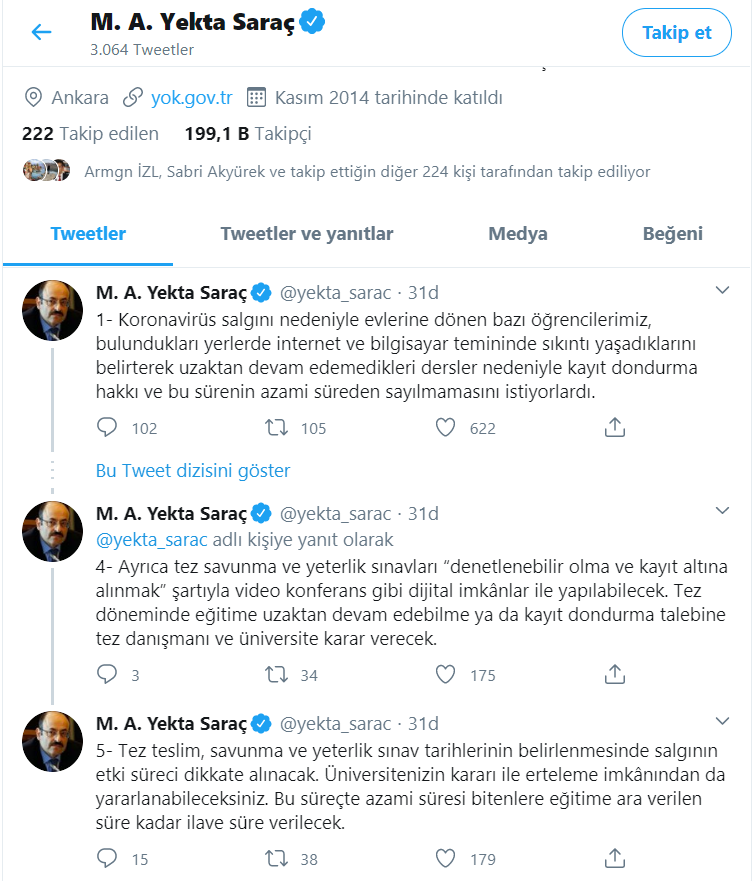Go back with the left arrow icon
The width and height of the screenshot is (752, 881).
point(41,33)
